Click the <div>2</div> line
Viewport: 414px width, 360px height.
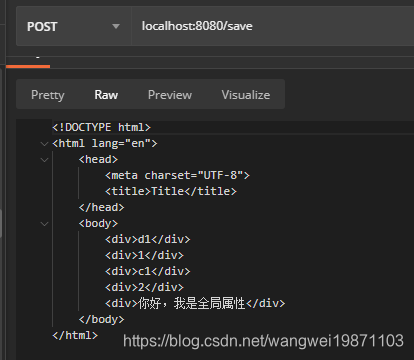144,287
